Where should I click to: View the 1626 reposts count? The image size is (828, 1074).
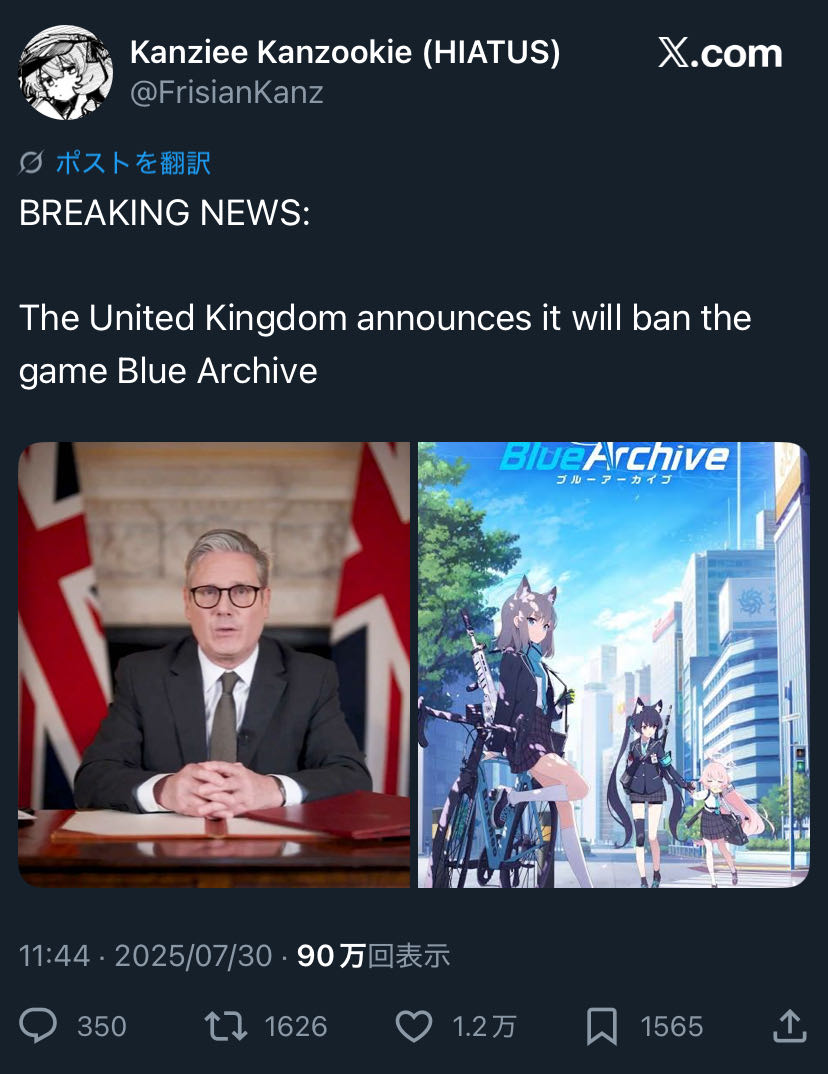(296, 1027)
